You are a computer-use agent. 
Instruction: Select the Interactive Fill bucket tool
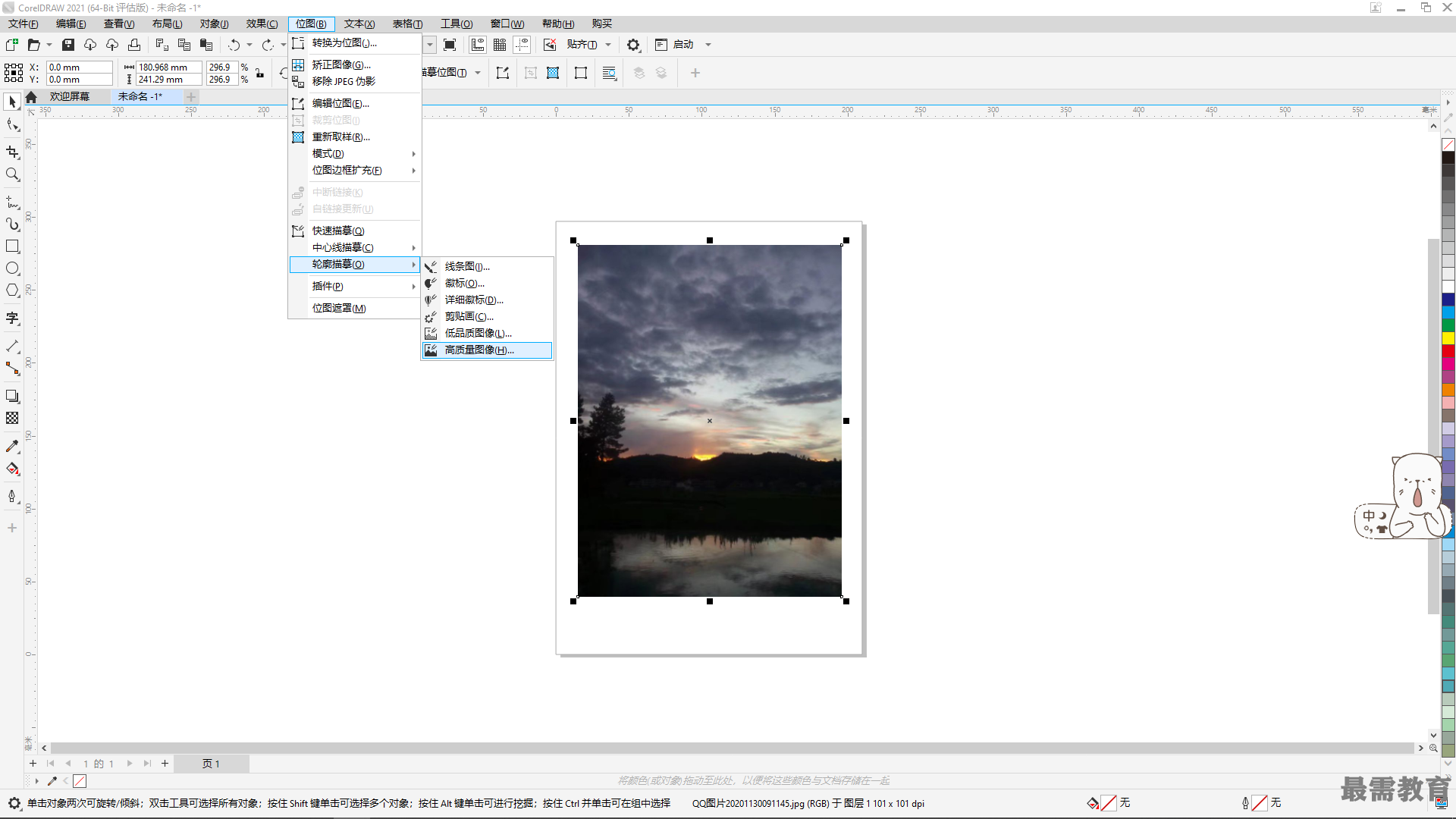(12, 469)
